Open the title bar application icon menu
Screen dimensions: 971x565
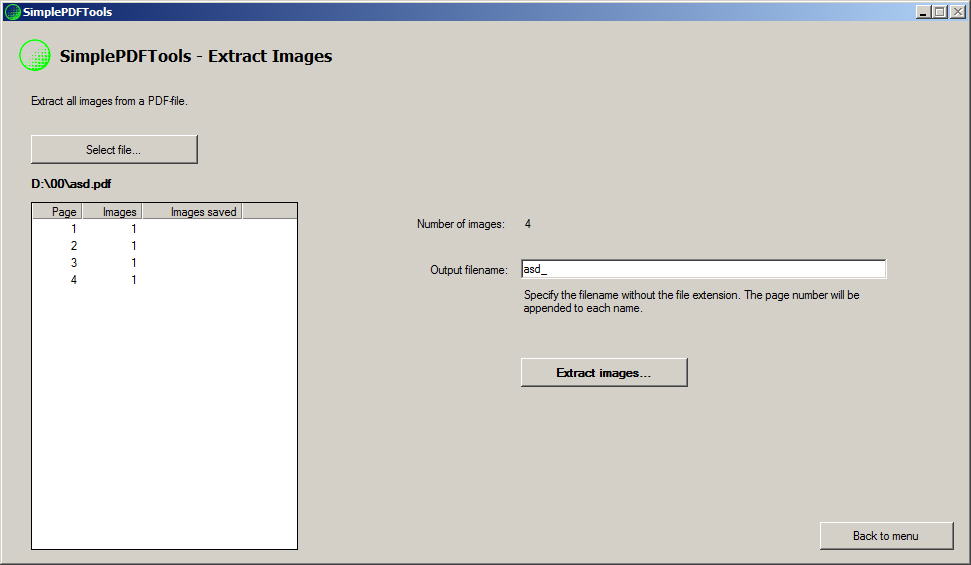(12, 12)
